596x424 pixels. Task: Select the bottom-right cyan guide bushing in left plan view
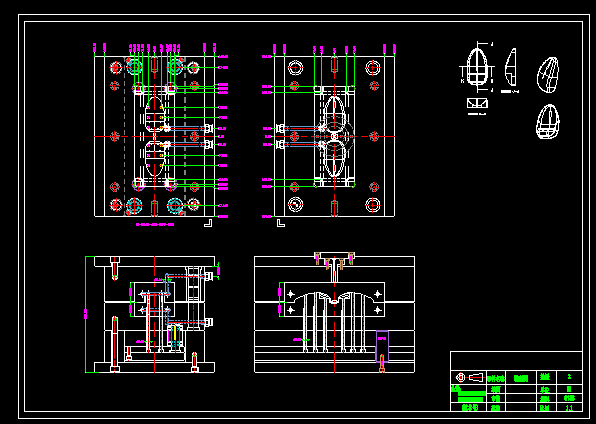click(175, 205)
